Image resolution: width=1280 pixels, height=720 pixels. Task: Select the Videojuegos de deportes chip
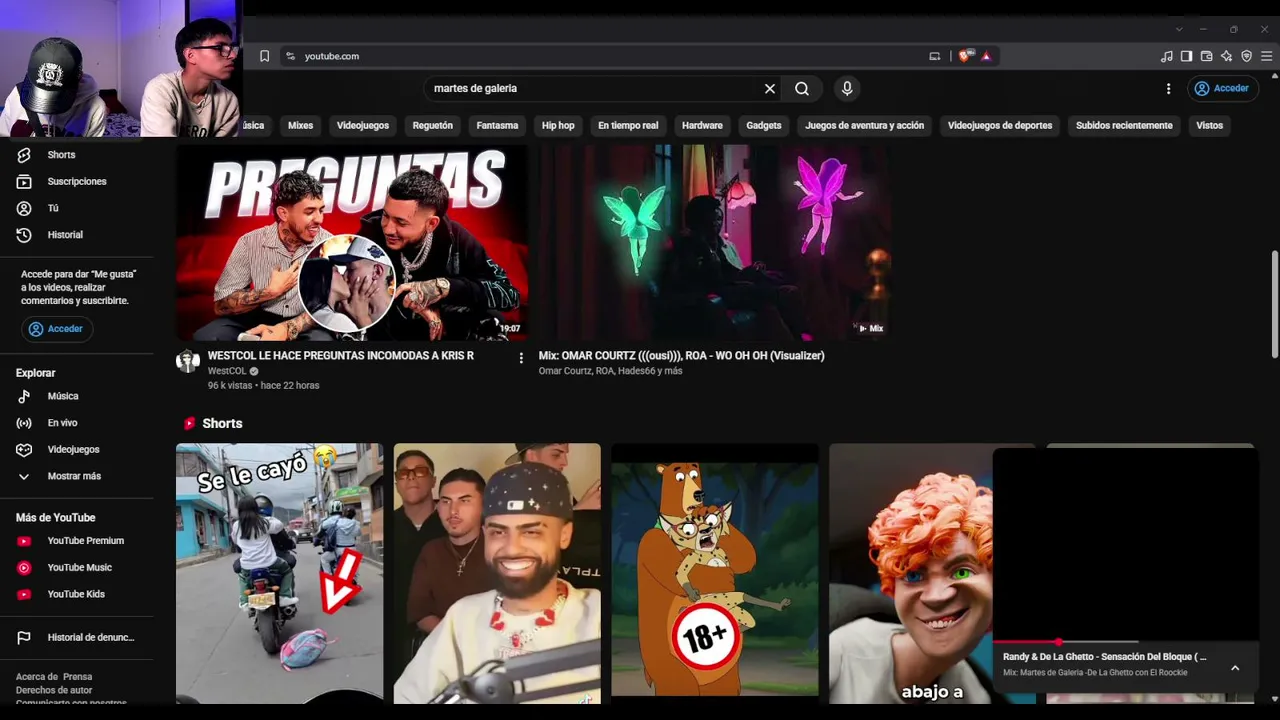pyautogui.click(x=1000, y=125)
